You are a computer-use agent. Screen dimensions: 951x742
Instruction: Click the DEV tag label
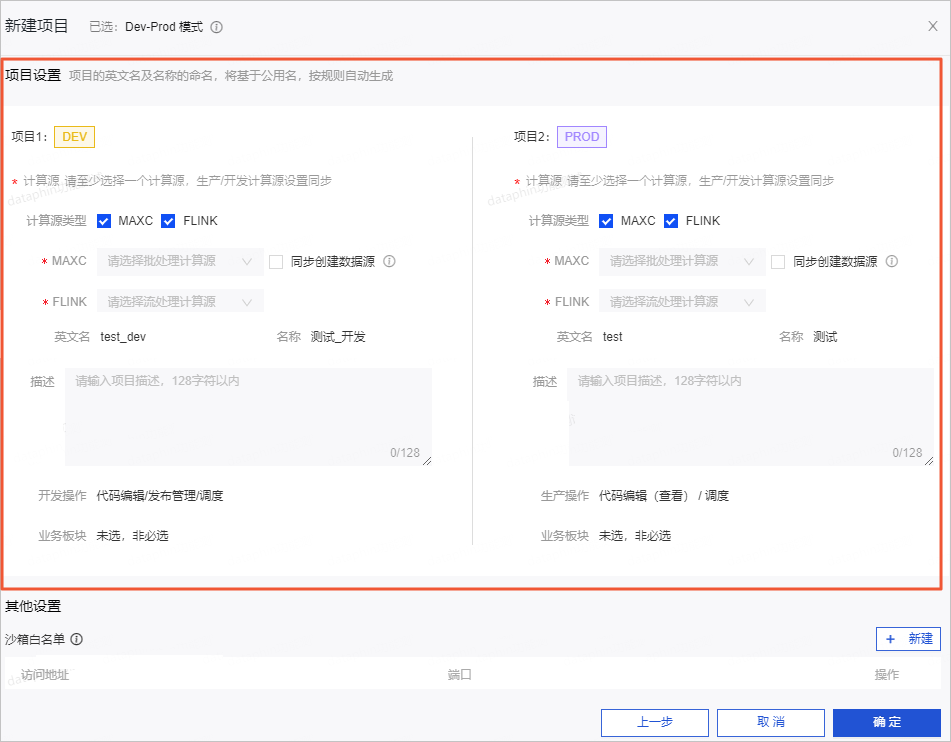coord(75,137)
